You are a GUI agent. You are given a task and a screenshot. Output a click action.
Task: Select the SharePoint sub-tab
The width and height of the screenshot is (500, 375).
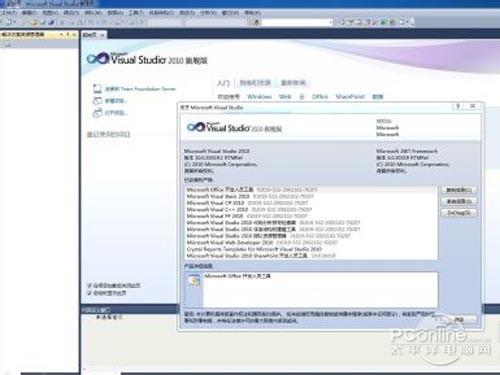click(350, 97)
